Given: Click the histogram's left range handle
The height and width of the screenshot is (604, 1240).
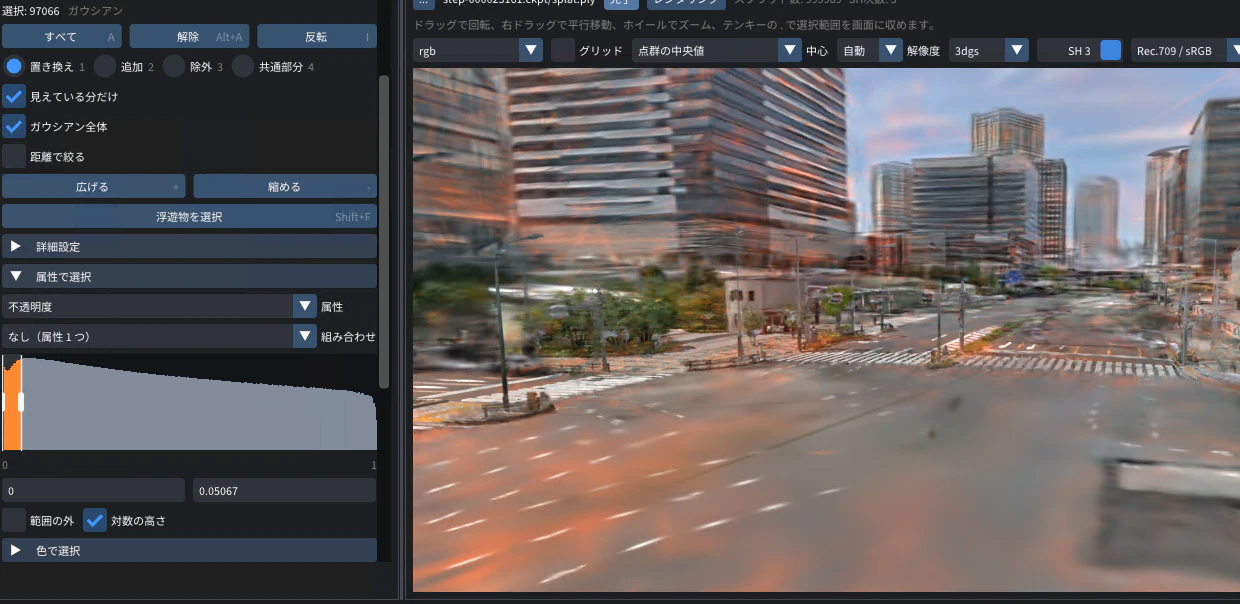Looking at the screenshot, I should pos(3,402).
